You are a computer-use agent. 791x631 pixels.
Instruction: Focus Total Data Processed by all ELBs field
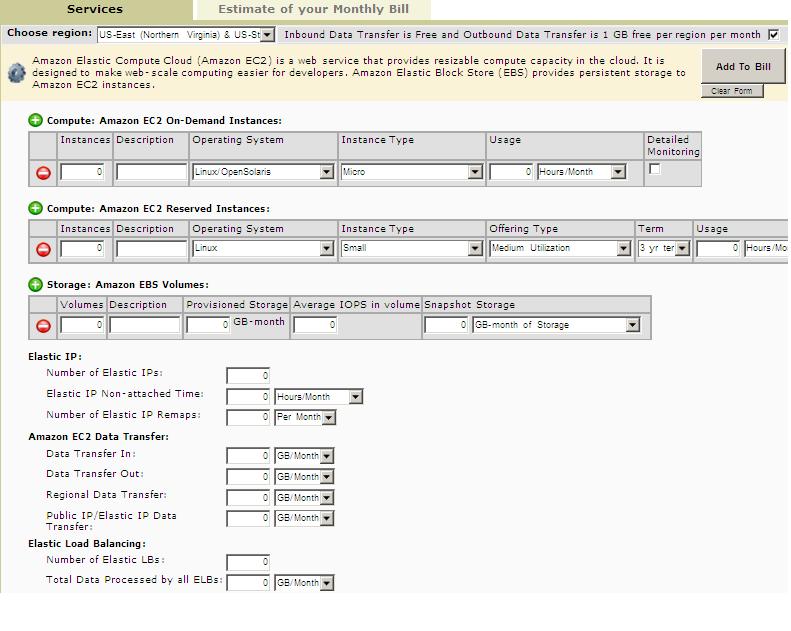[248, 583]
